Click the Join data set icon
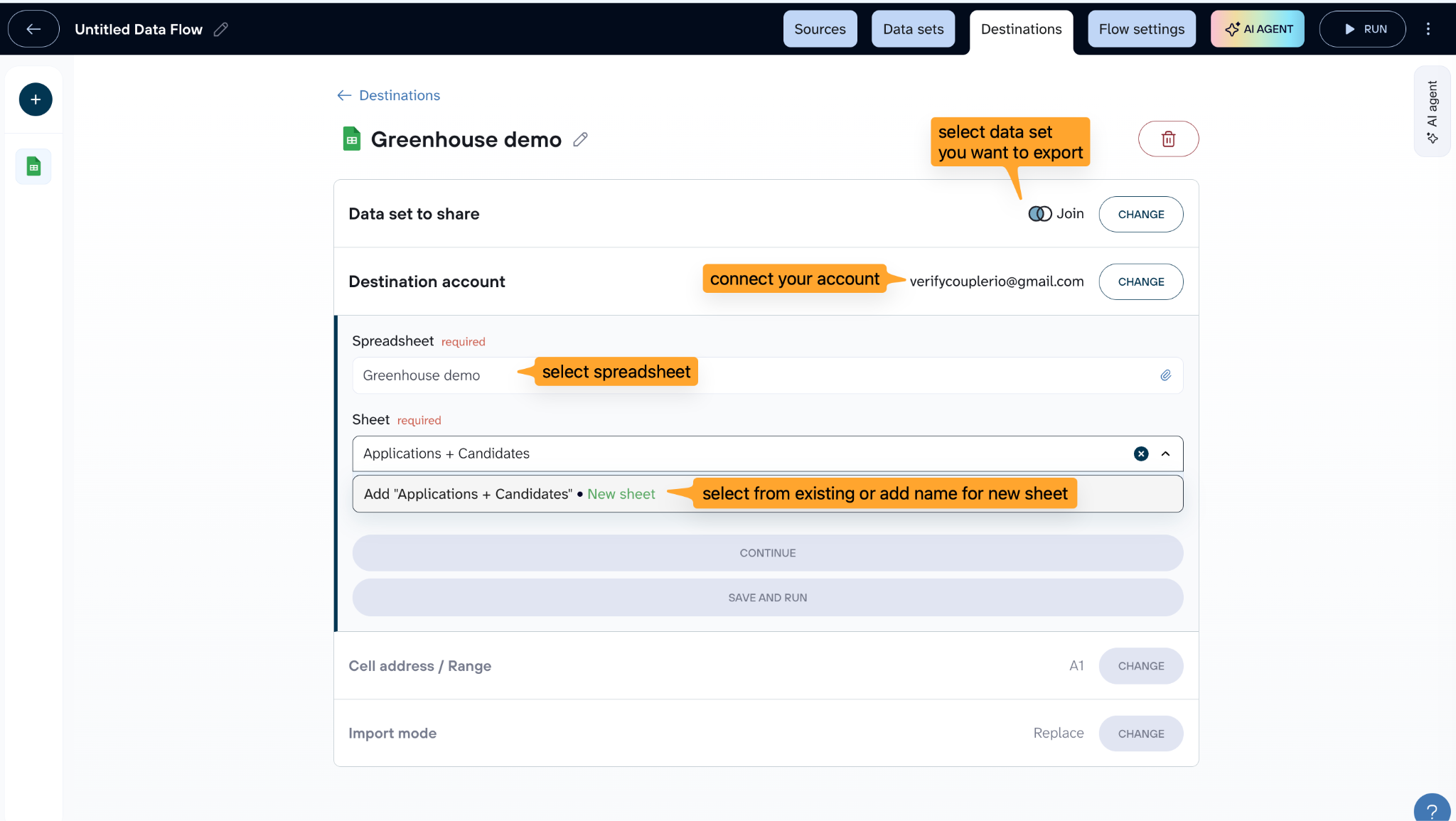 (1039, 214)
